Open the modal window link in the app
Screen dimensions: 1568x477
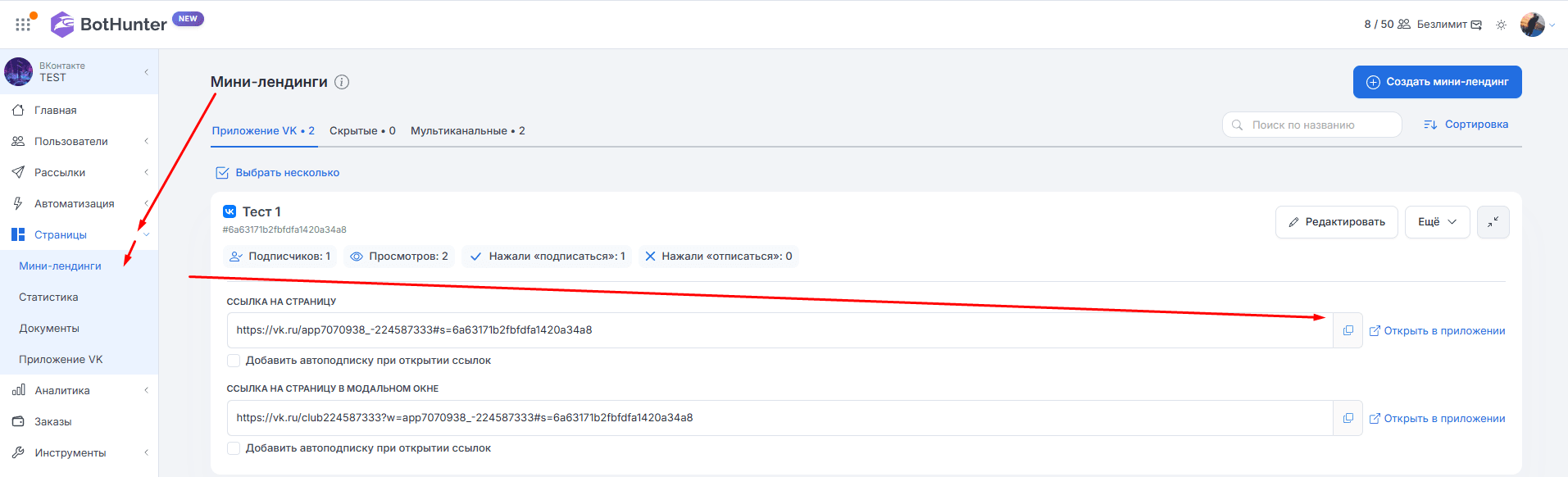(x=1437, y=419)
